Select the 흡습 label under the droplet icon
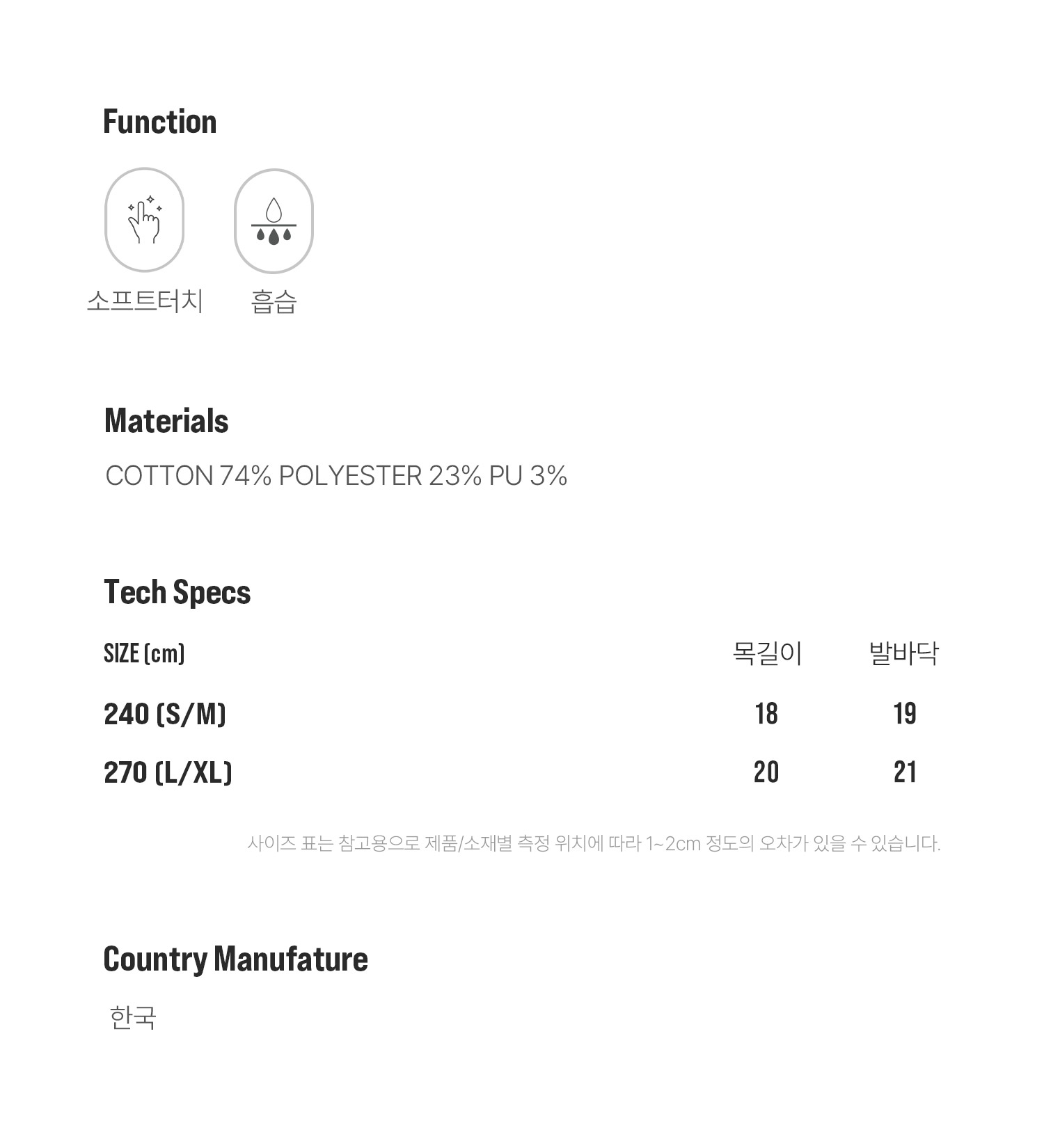Image resolution: width=1044 pixels, height=1148 pixels. (274, 302)
